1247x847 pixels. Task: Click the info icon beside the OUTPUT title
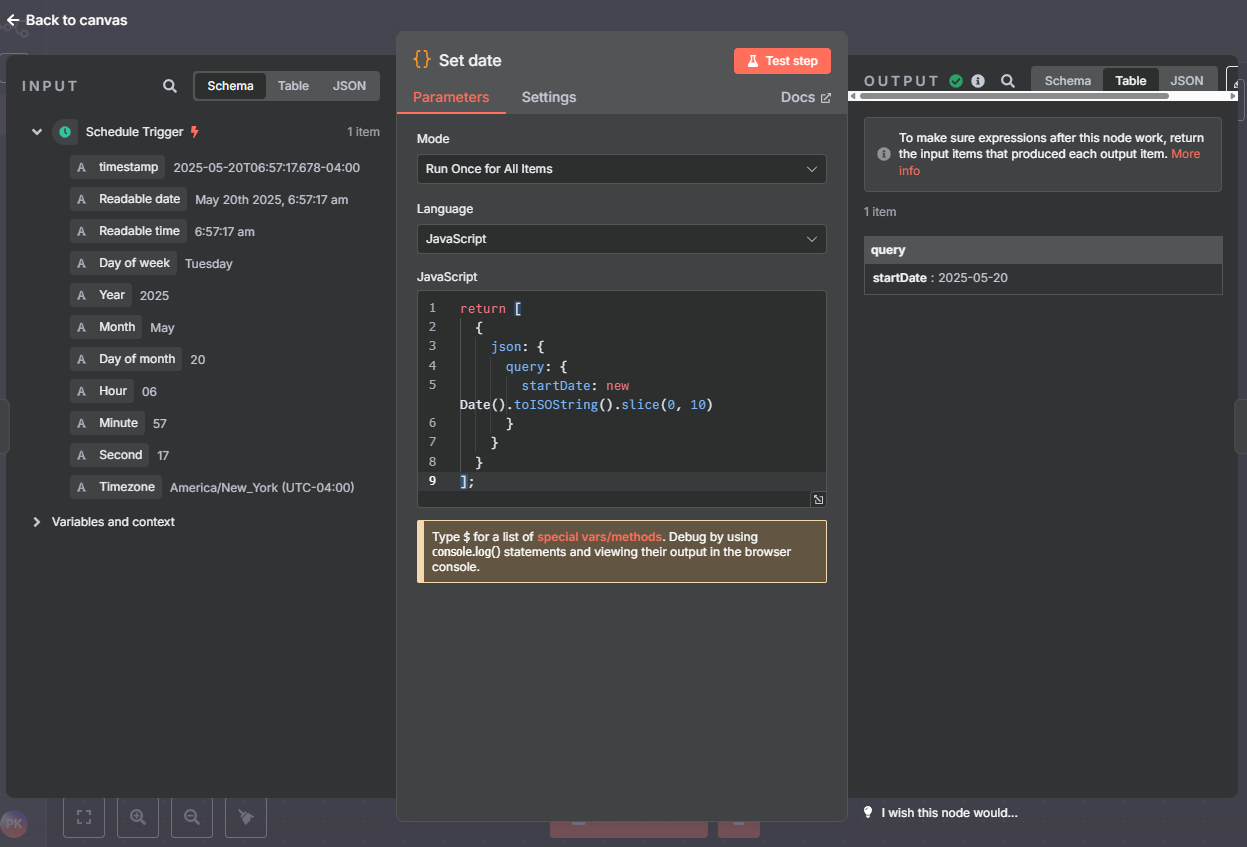point(978,81)
